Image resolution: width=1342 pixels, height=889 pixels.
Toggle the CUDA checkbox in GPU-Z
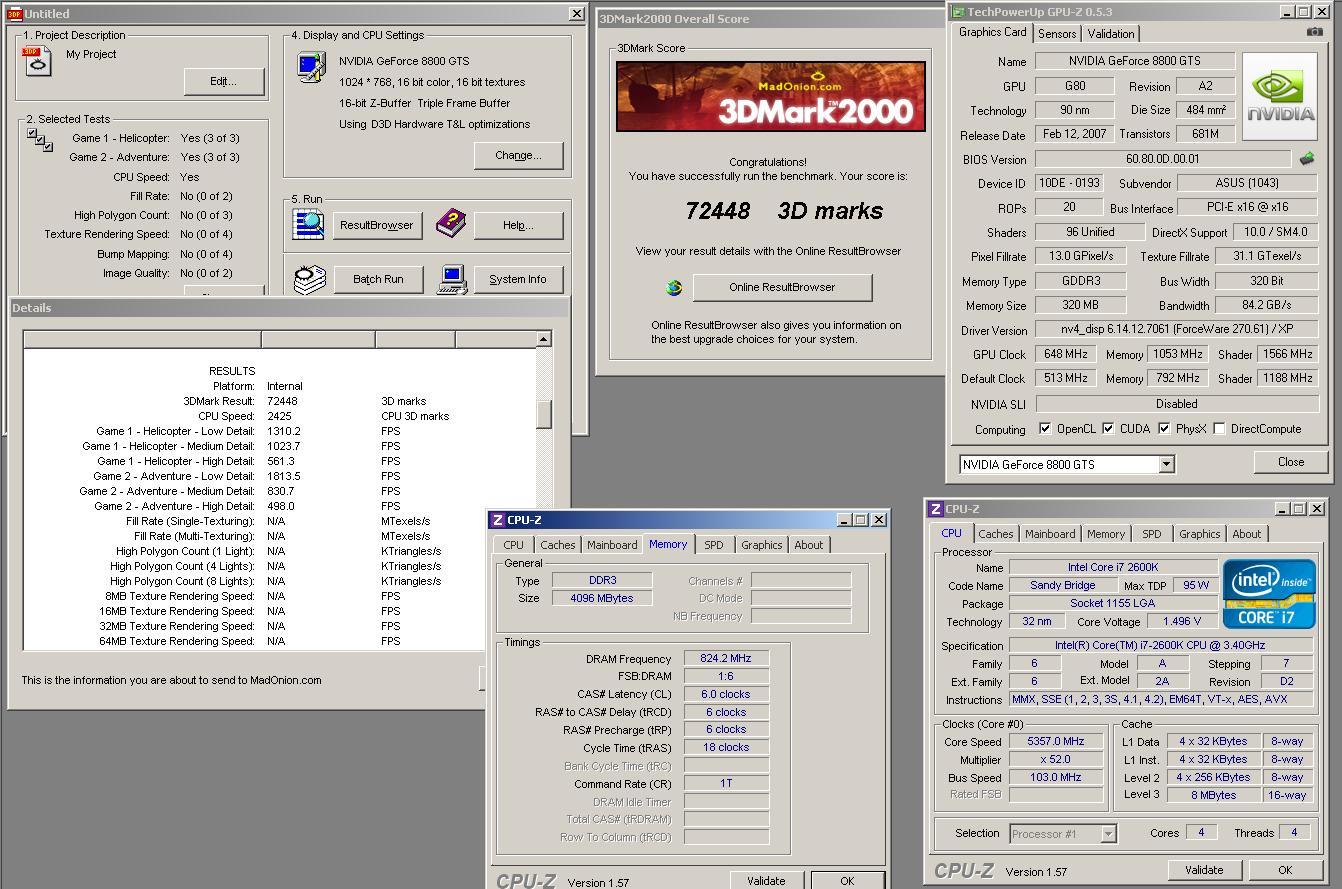click(1108, 429)
